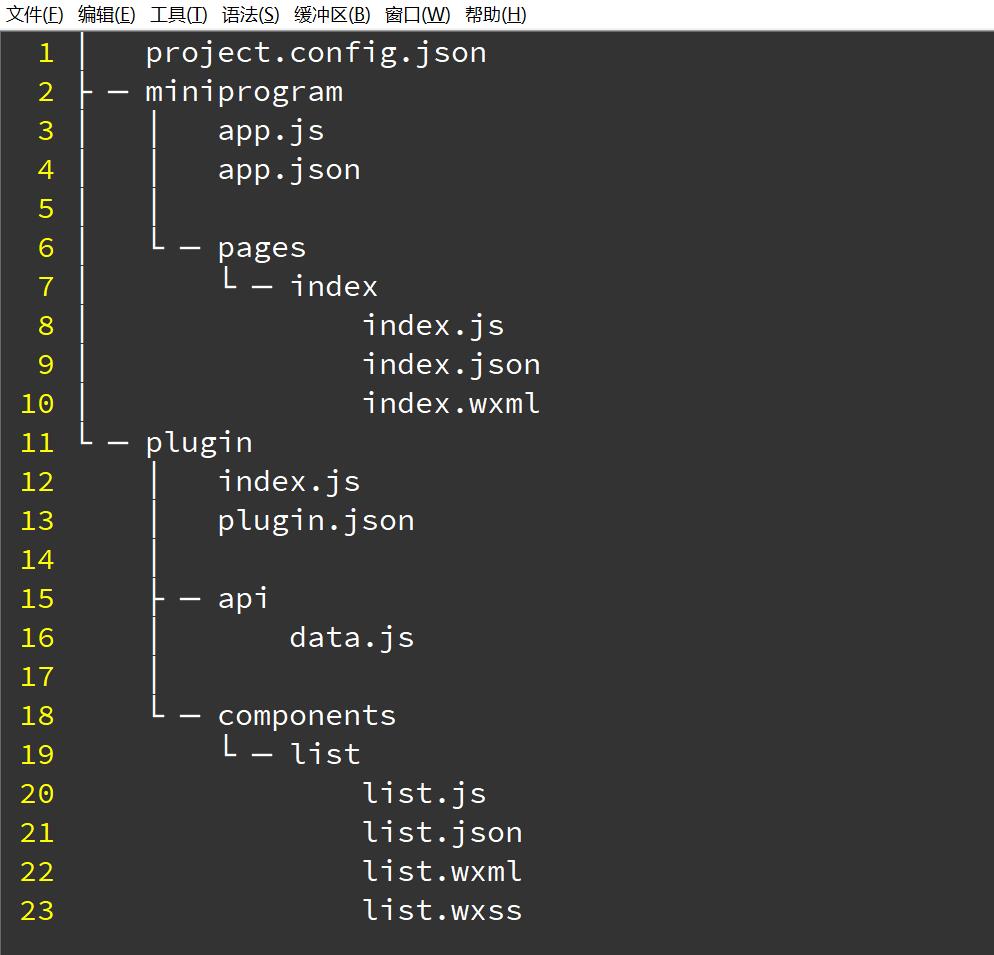This screenshot has width=994, height=955.
Task: Click the data.js text
Action: coord(352,639)
